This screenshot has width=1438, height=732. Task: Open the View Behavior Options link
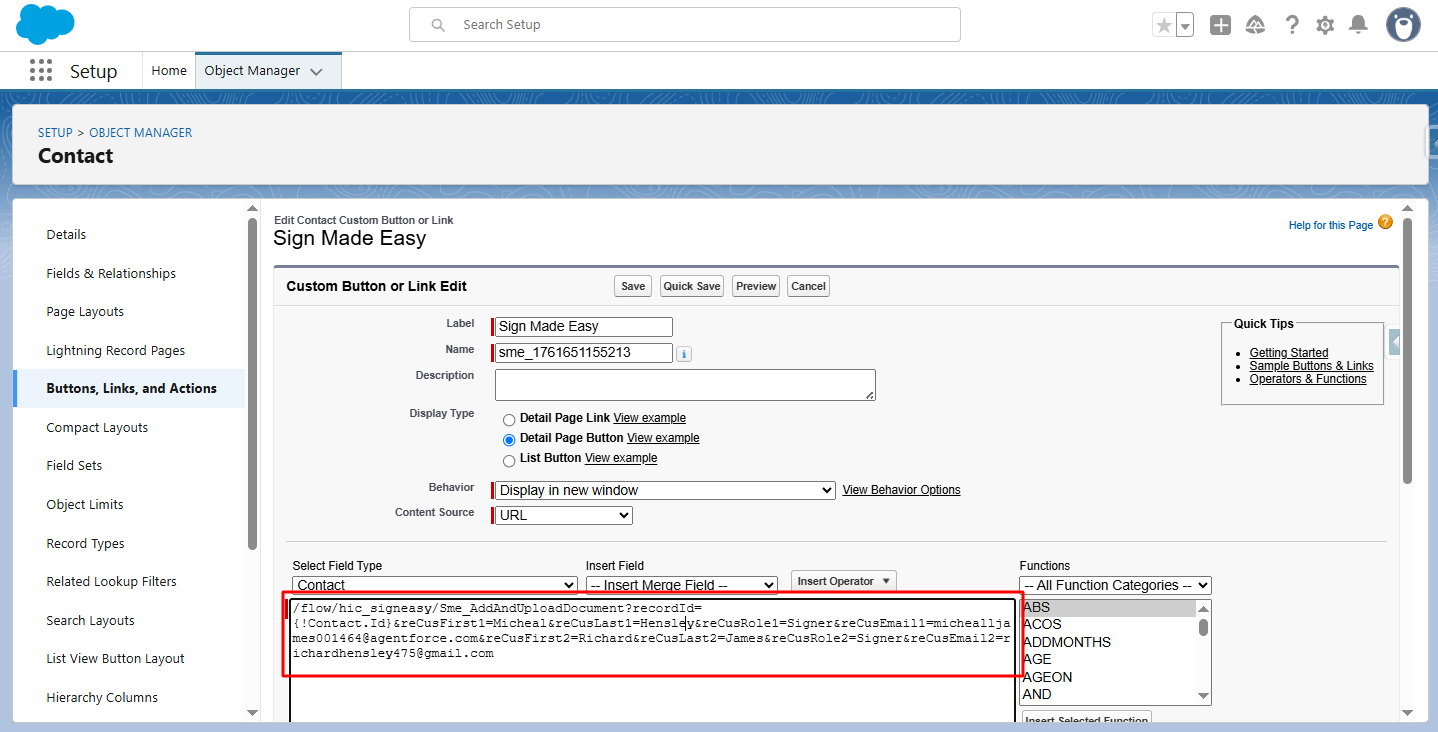[x=901, y=490]
